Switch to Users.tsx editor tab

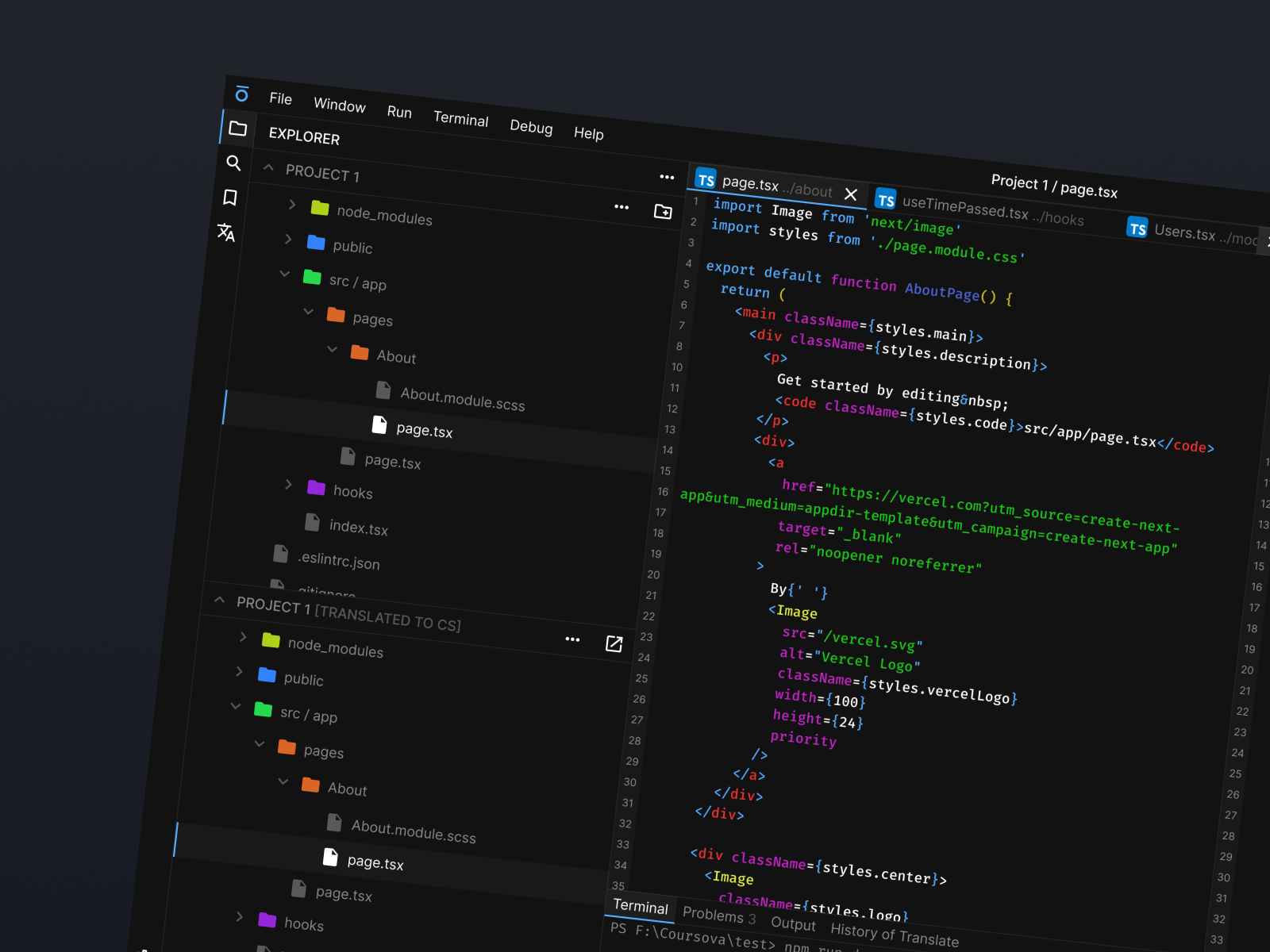[1195, 233]
